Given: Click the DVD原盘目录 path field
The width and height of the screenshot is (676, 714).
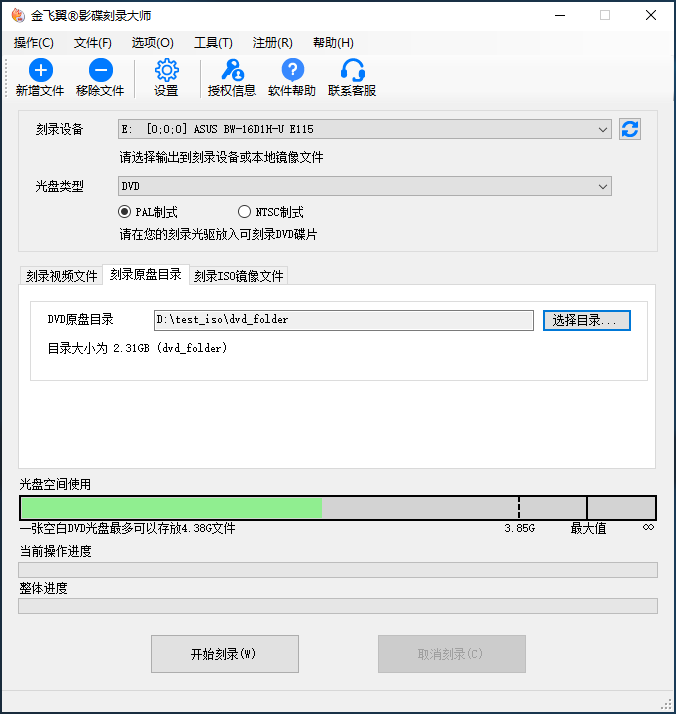Looking at the screenshot, I should coord(343,320).
